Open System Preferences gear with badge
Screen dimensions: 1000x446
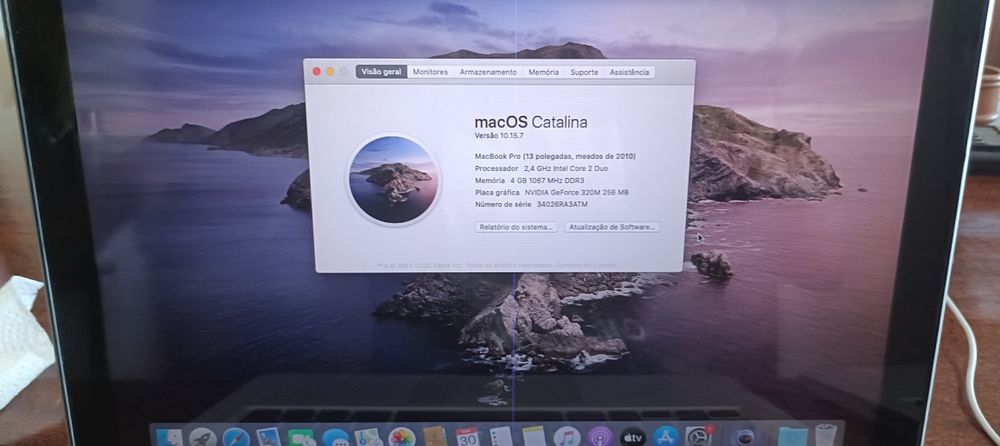700,436
